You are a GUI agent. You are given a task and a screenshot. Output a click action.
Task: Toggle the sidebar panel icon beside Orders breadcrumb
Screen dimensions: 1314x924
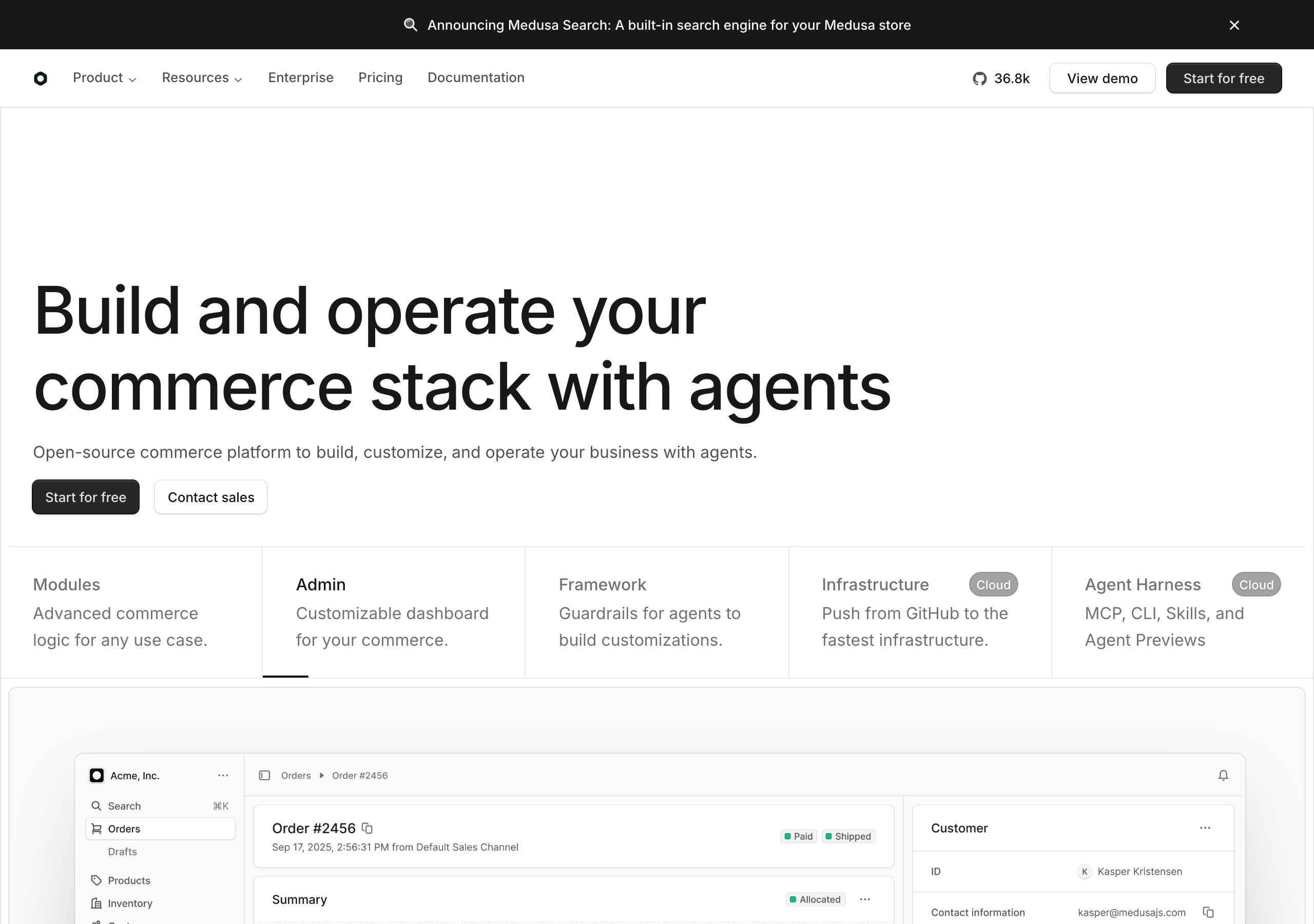[x=264, y=775]
